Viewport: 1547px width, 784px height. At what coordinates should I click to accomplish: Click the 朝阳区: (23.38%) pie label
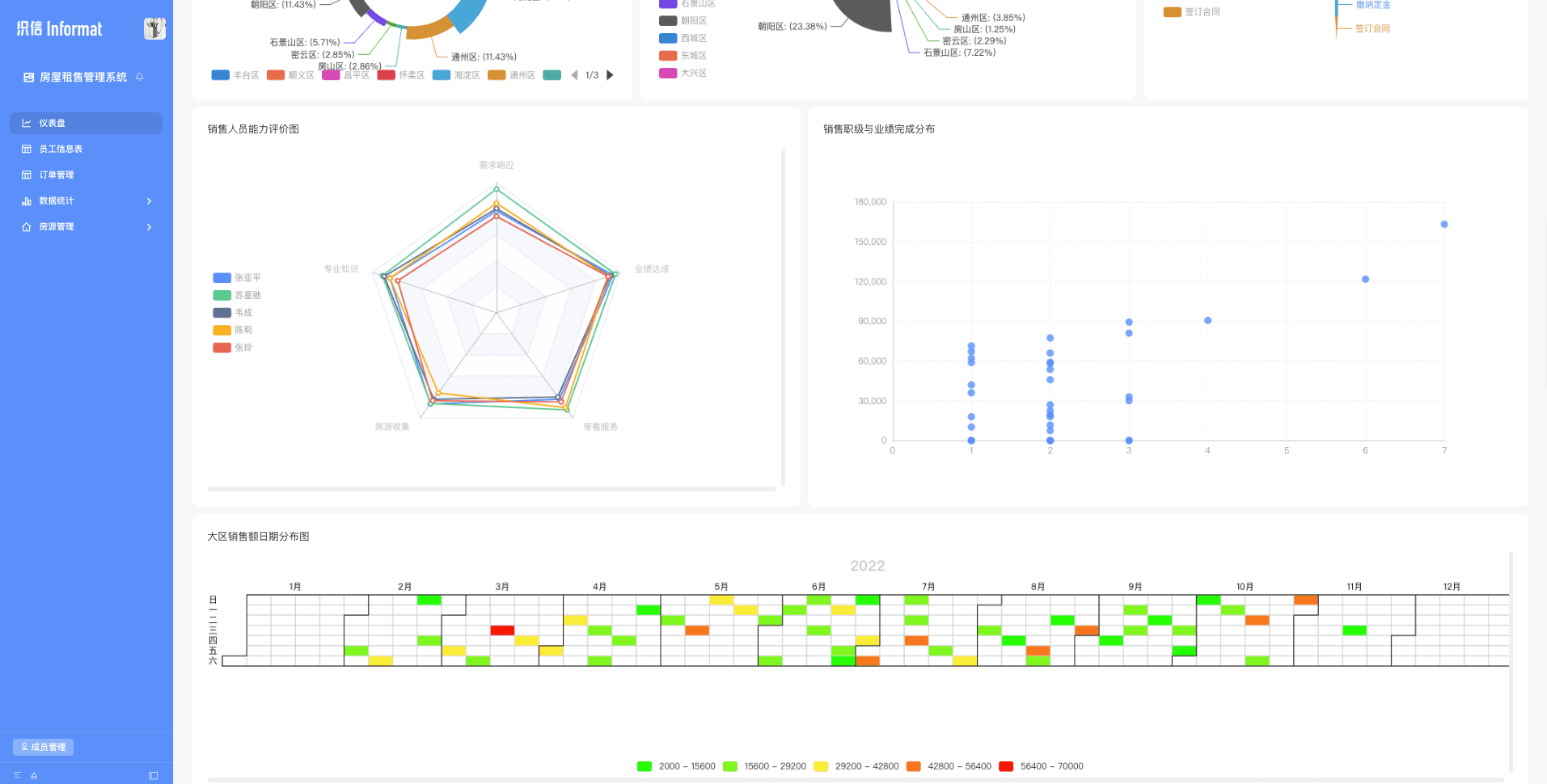tap(793, 27)
